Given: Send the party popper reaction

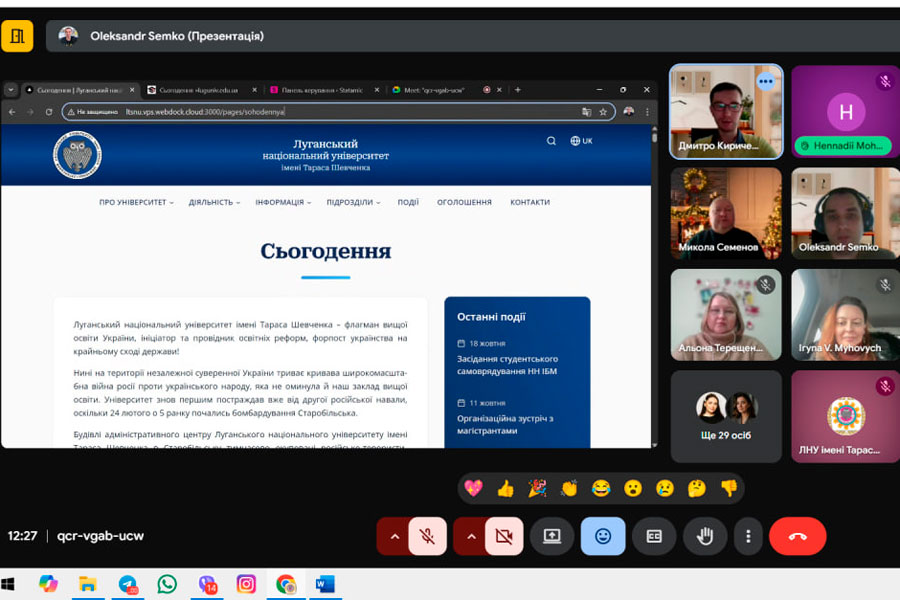Looking at the screenshot, I should pos(537,488).
